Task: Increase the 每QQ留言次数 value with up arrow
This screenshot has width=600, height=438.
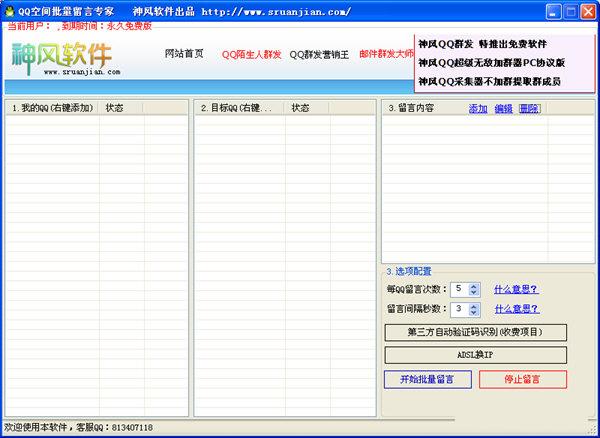Action: pos(474,286)
